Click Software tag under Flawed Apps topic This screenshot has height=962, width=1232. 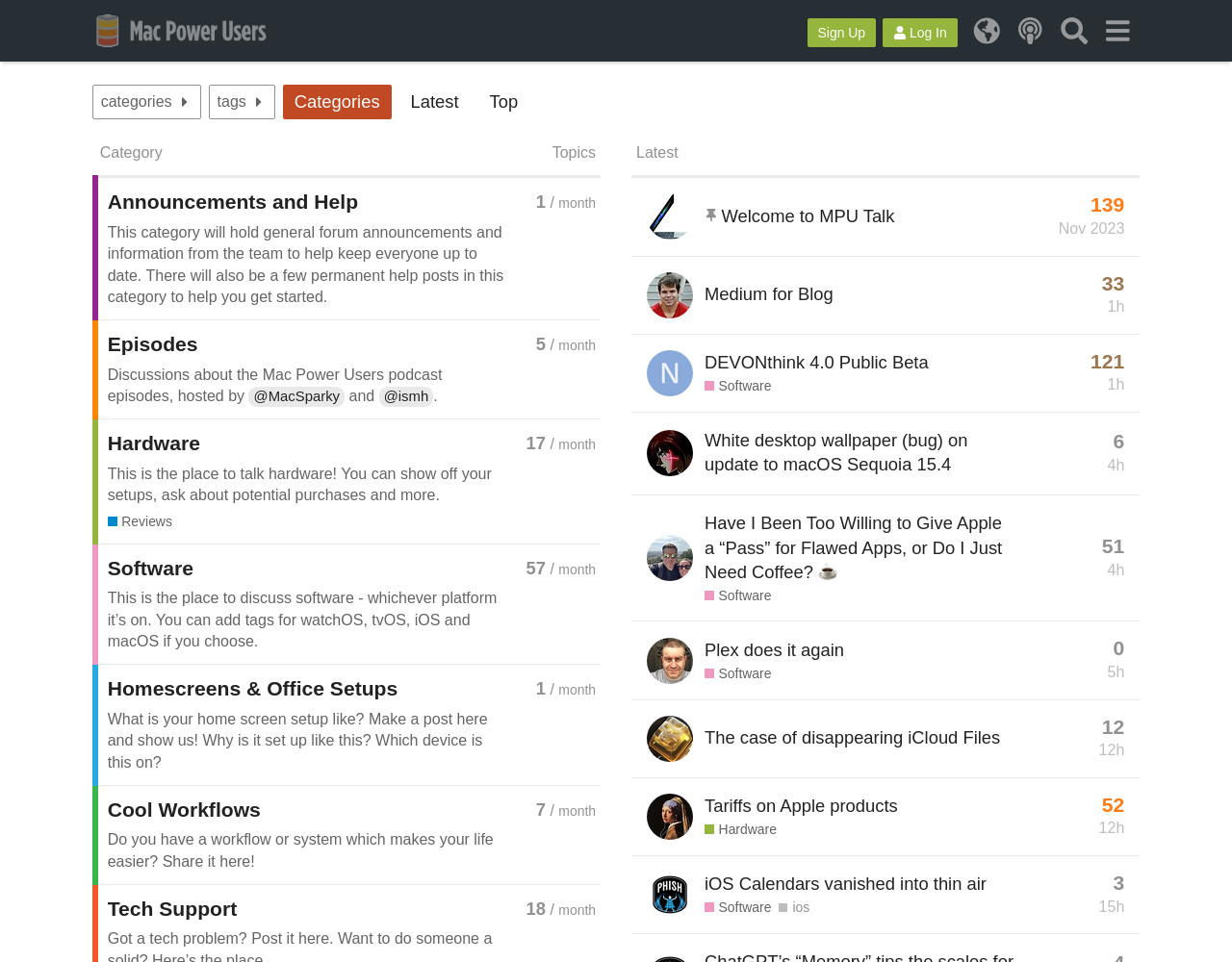coord(738,595)
